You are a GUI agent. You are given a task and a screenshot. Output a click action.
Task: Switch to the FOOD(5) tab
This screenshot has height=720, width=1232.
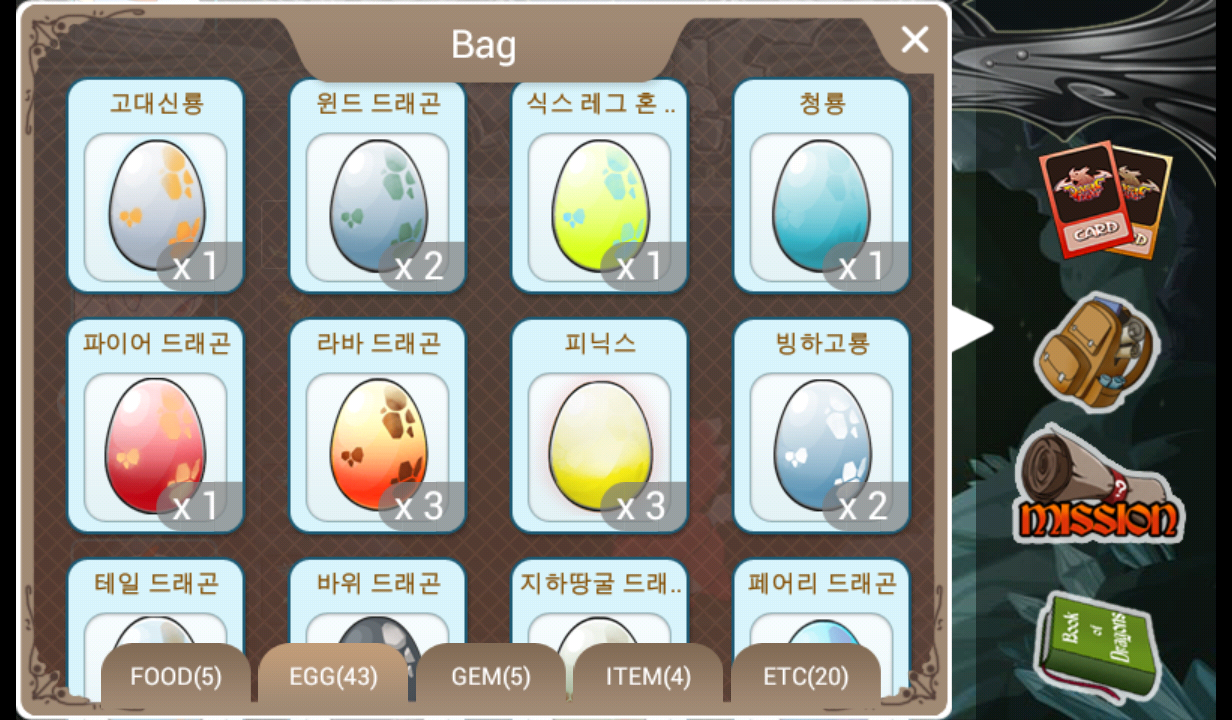(x=176, y=677)
